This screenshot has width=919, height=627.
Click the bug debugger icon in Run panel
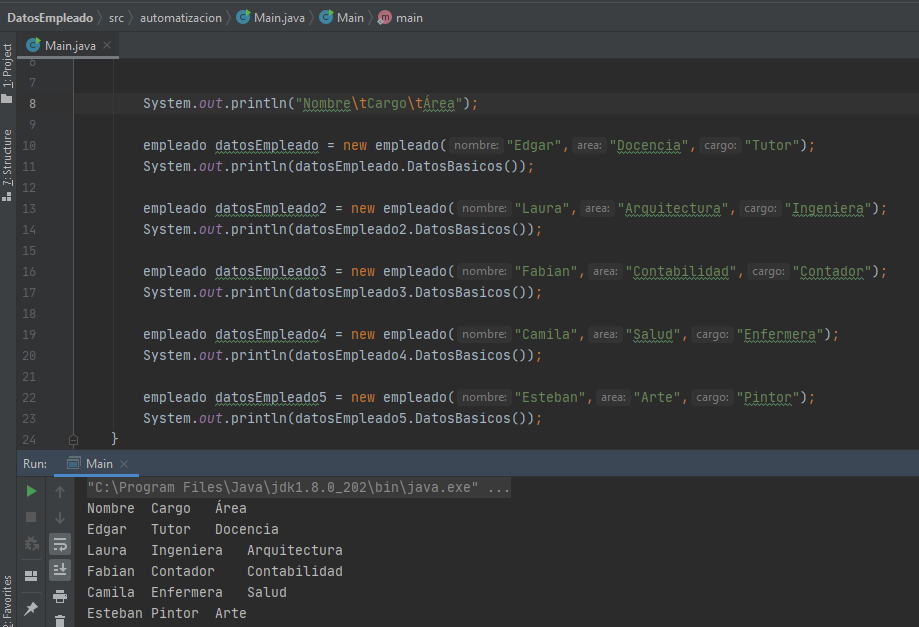click(x=31, y=544)
